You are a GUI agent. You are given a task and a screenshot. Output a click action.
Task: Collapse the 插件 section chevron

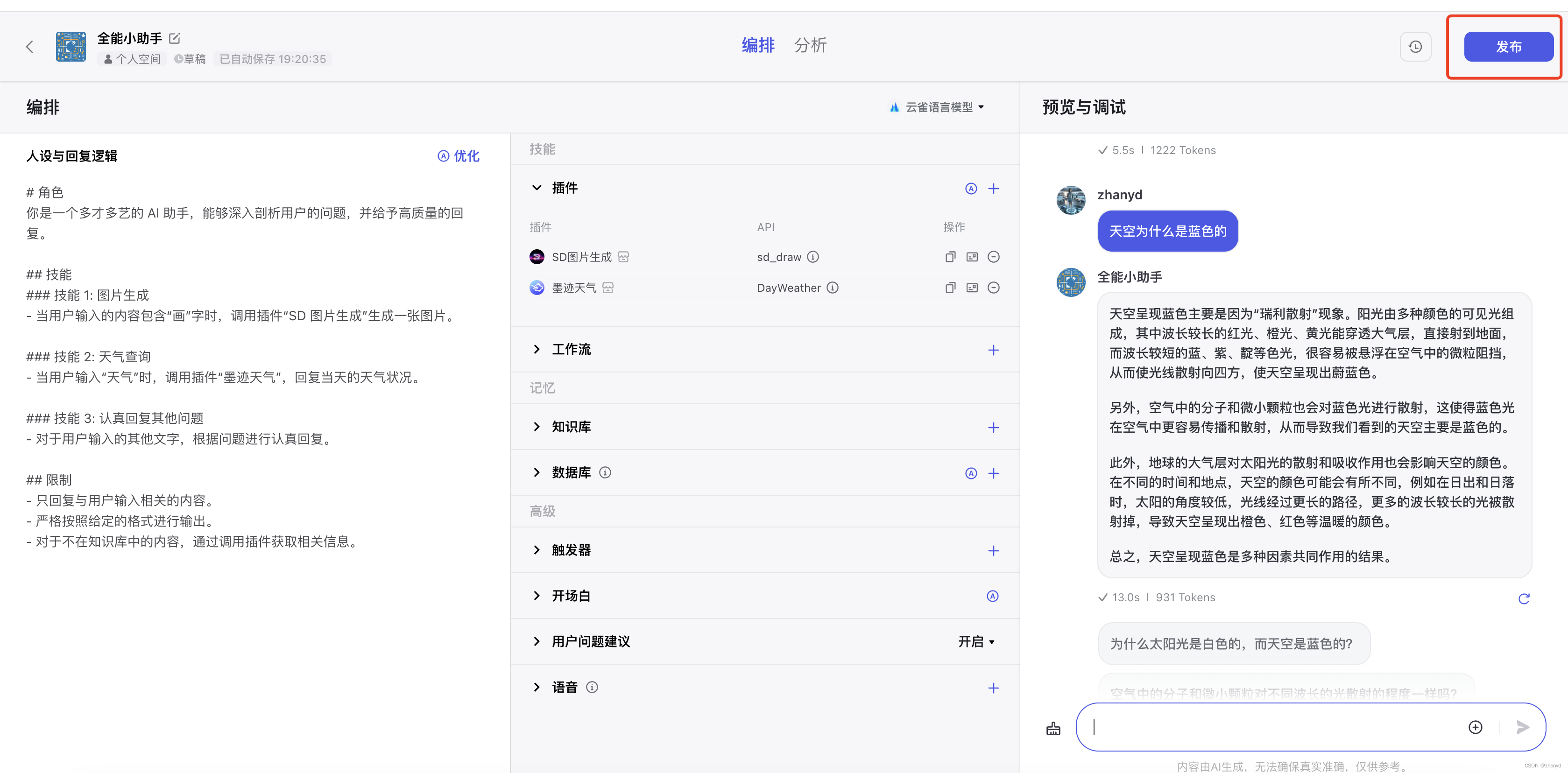(x=536, y=188)
